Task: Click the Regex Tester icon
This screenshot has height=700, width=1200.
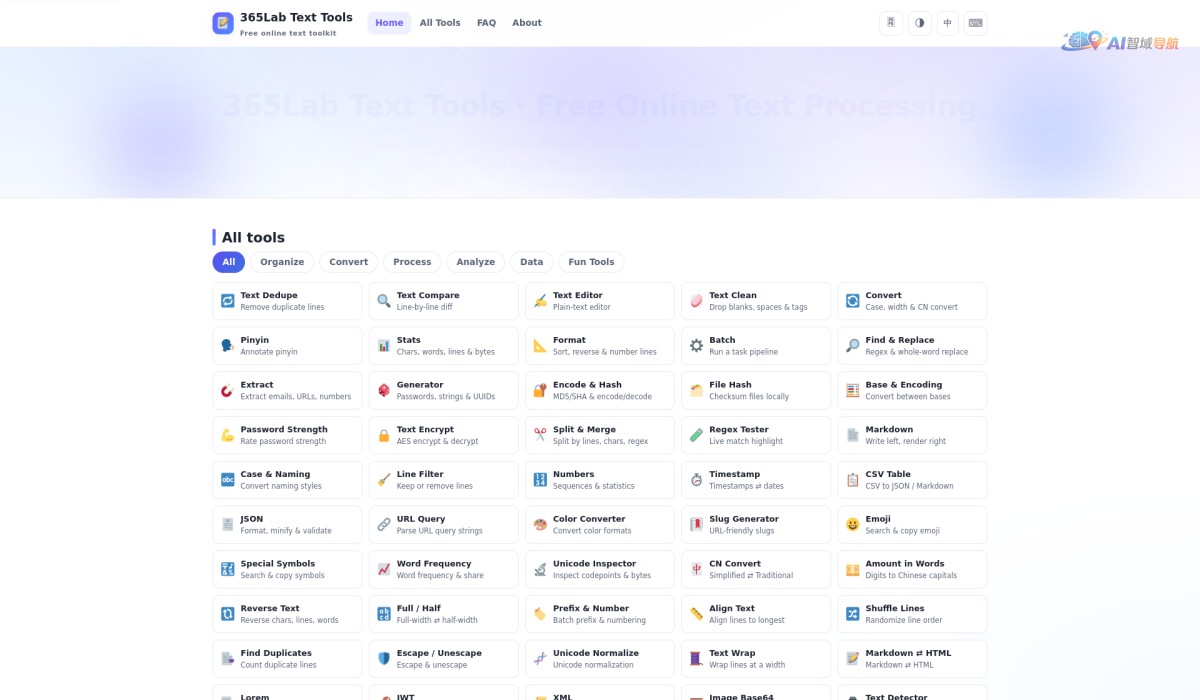Action: point(696,435)
